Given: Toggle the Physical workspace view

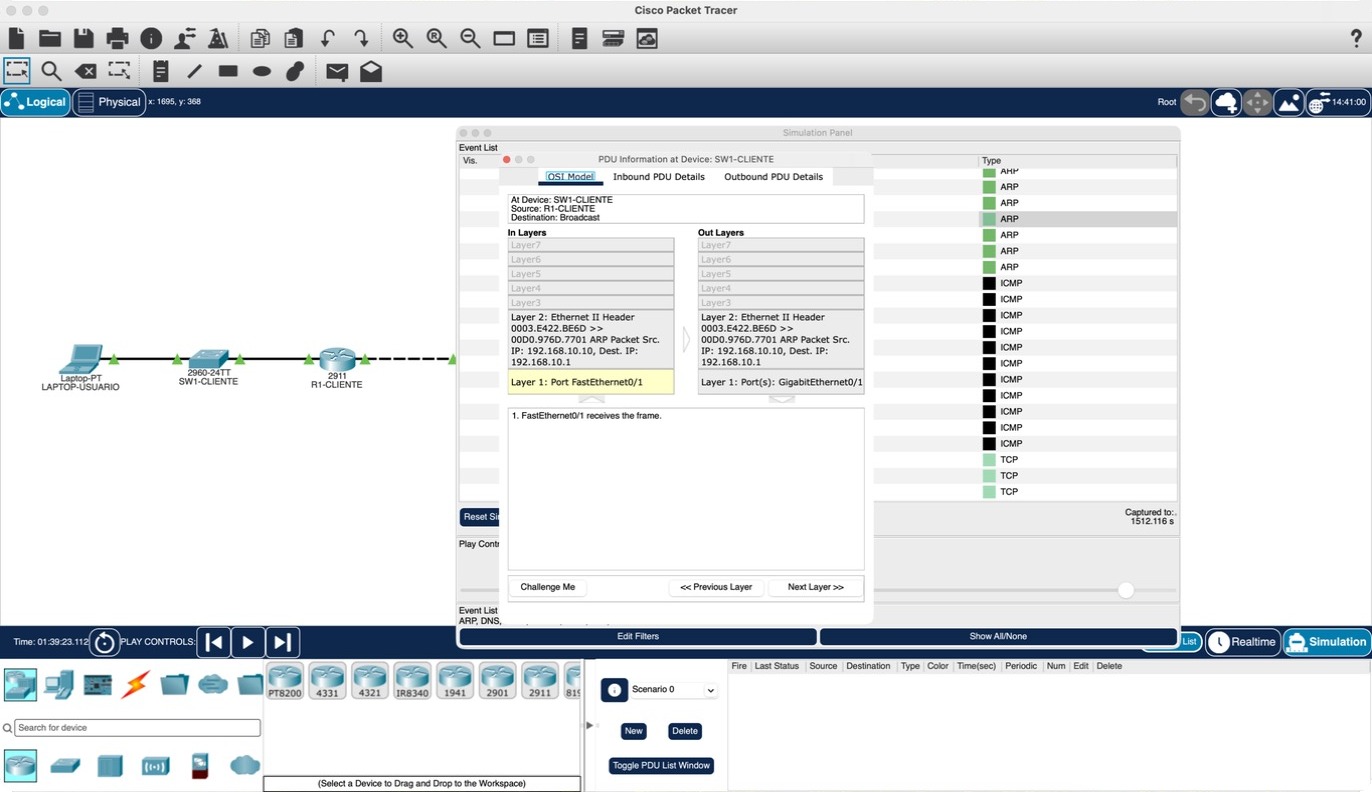Looking at the screenshot, I should 109,102.
